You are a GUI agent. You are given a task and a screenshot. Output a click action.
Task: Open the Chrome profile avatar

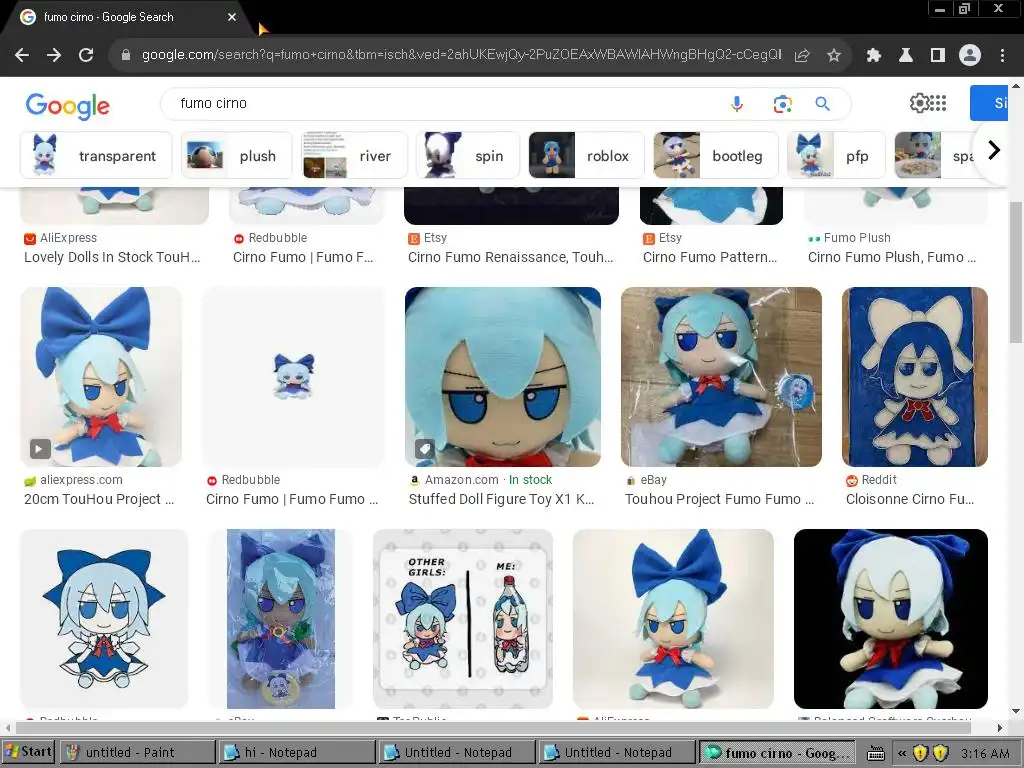click(x=970, y=56)
